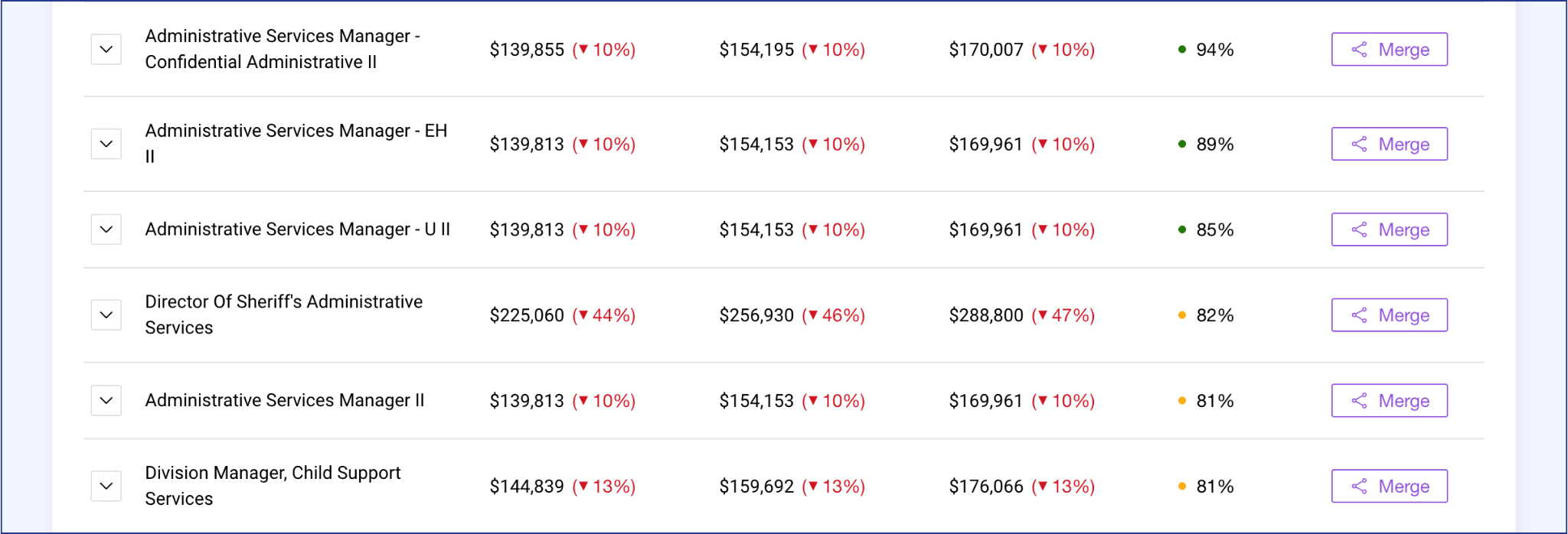
Task: Select the Director Of Sheriff's Administrative Services title
Action: coord(284,314)
